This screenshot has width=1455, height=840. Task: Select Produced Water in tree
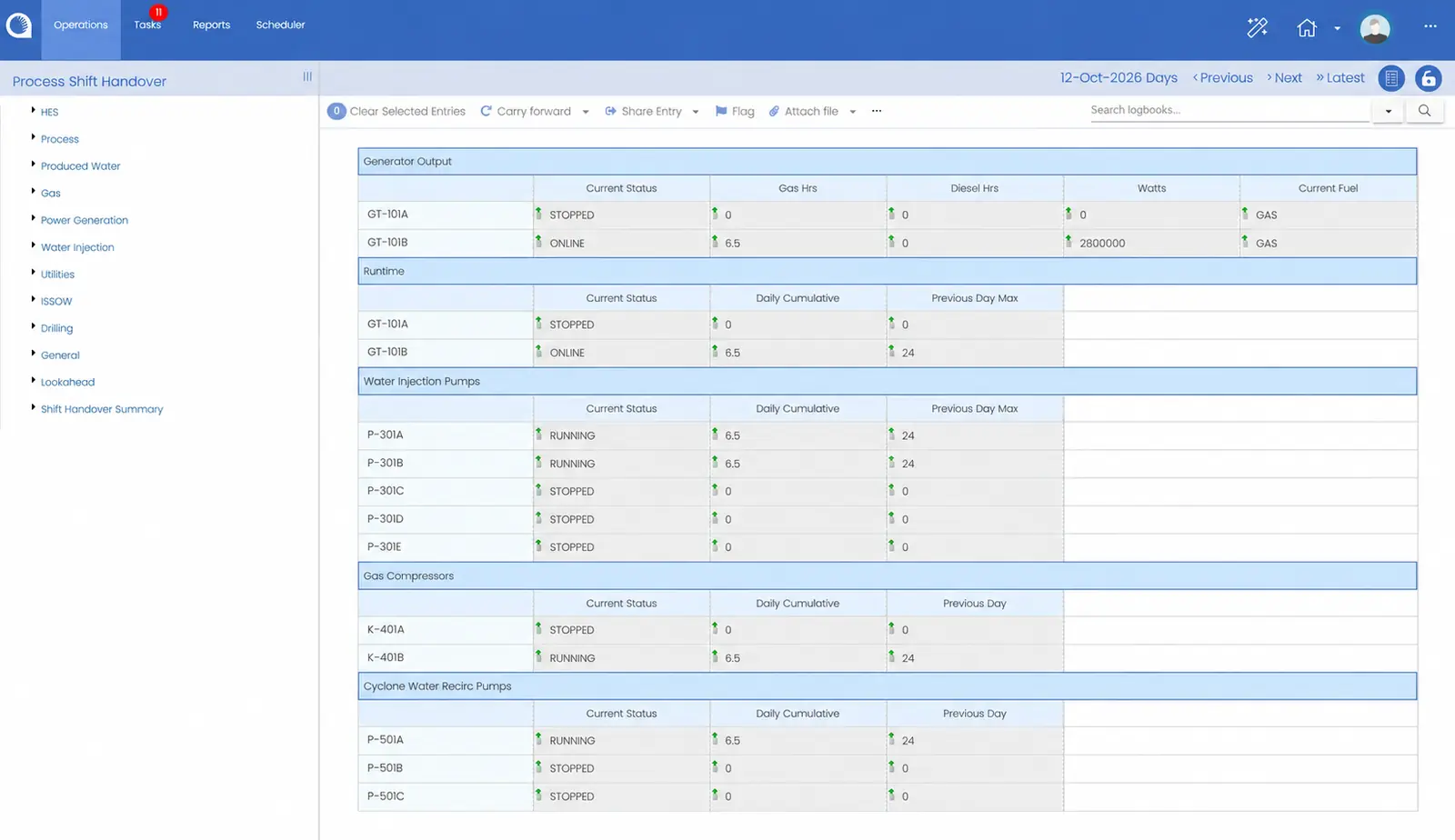80,166
